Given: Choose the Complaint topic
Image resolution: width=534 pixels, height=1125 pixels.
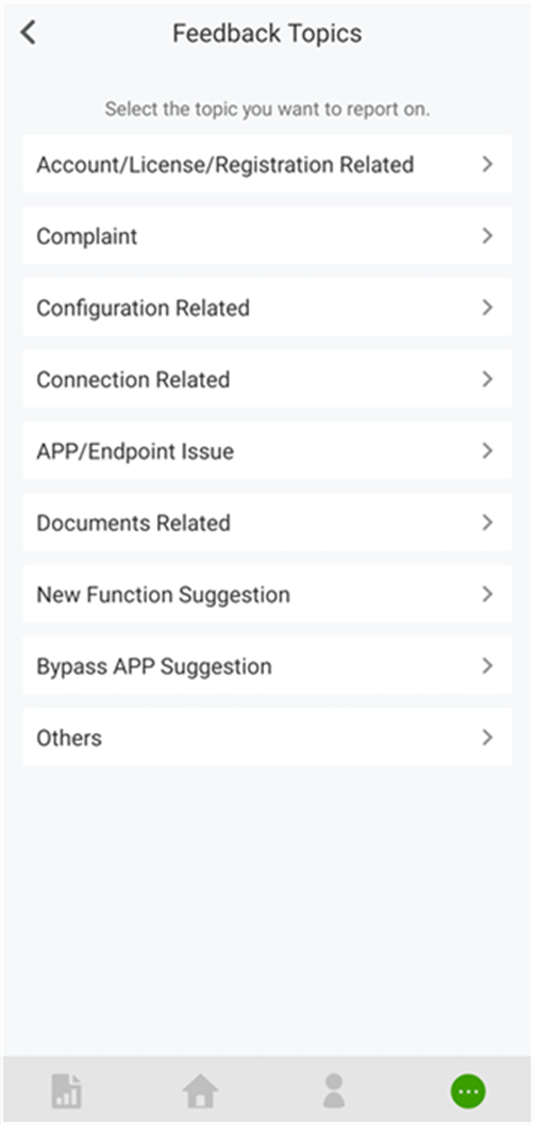Looking at the screenshot, I should coord(267,235).
